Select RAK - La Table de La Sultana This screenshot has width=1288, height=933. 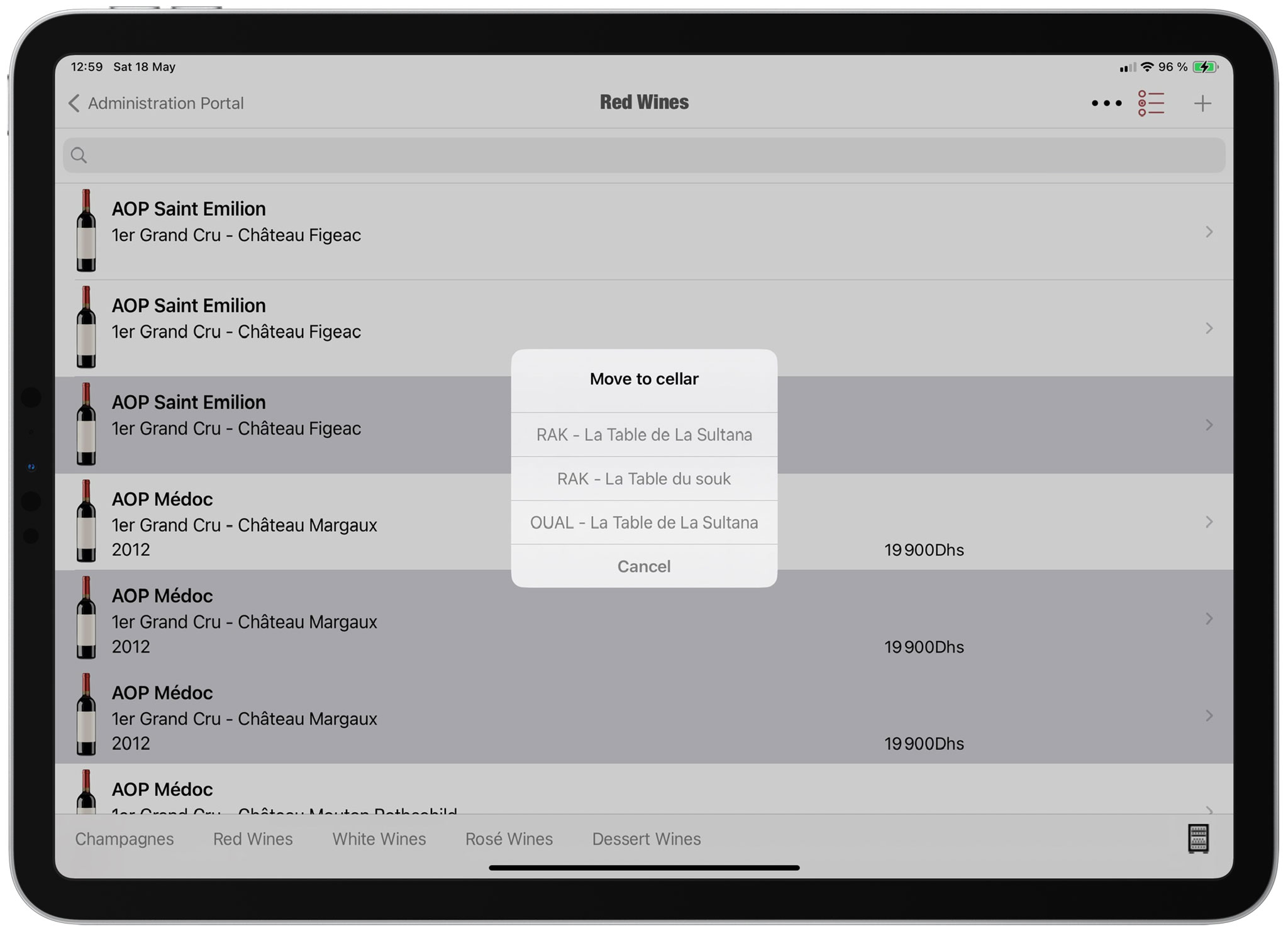pyautogui.click(x=643, y=435)
